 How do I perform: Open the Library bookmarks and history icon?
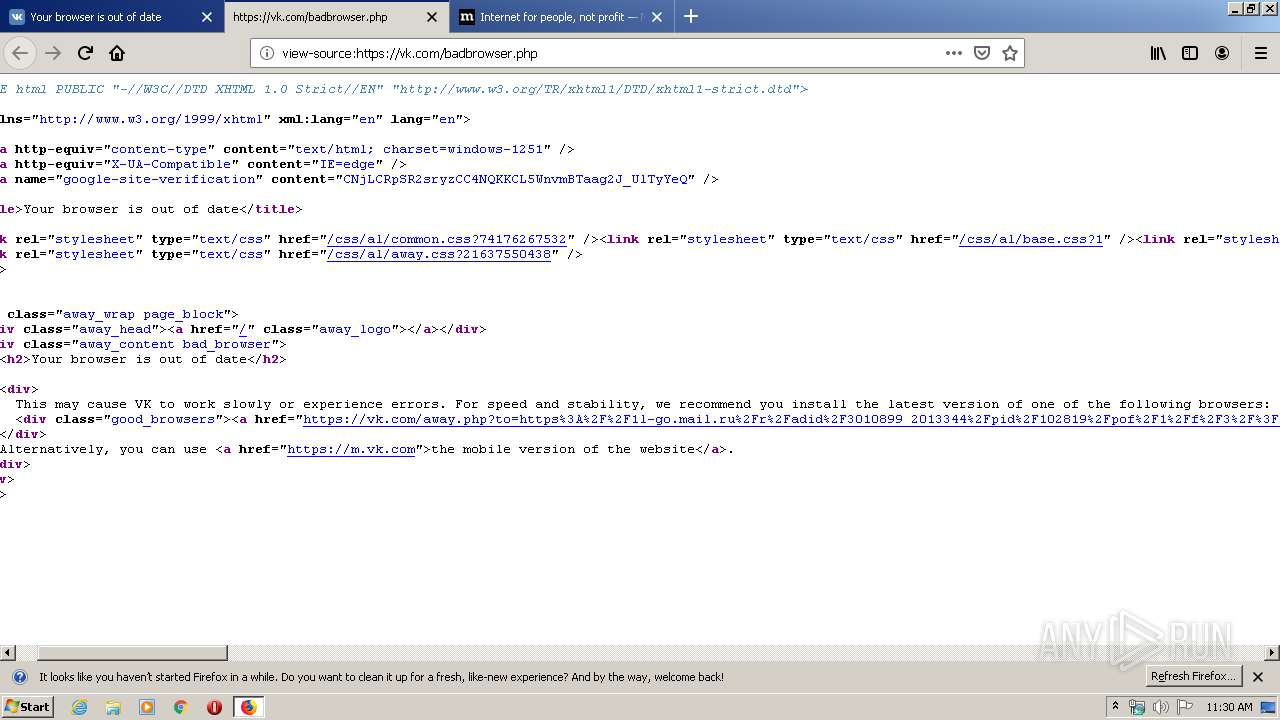[1158, 53]
